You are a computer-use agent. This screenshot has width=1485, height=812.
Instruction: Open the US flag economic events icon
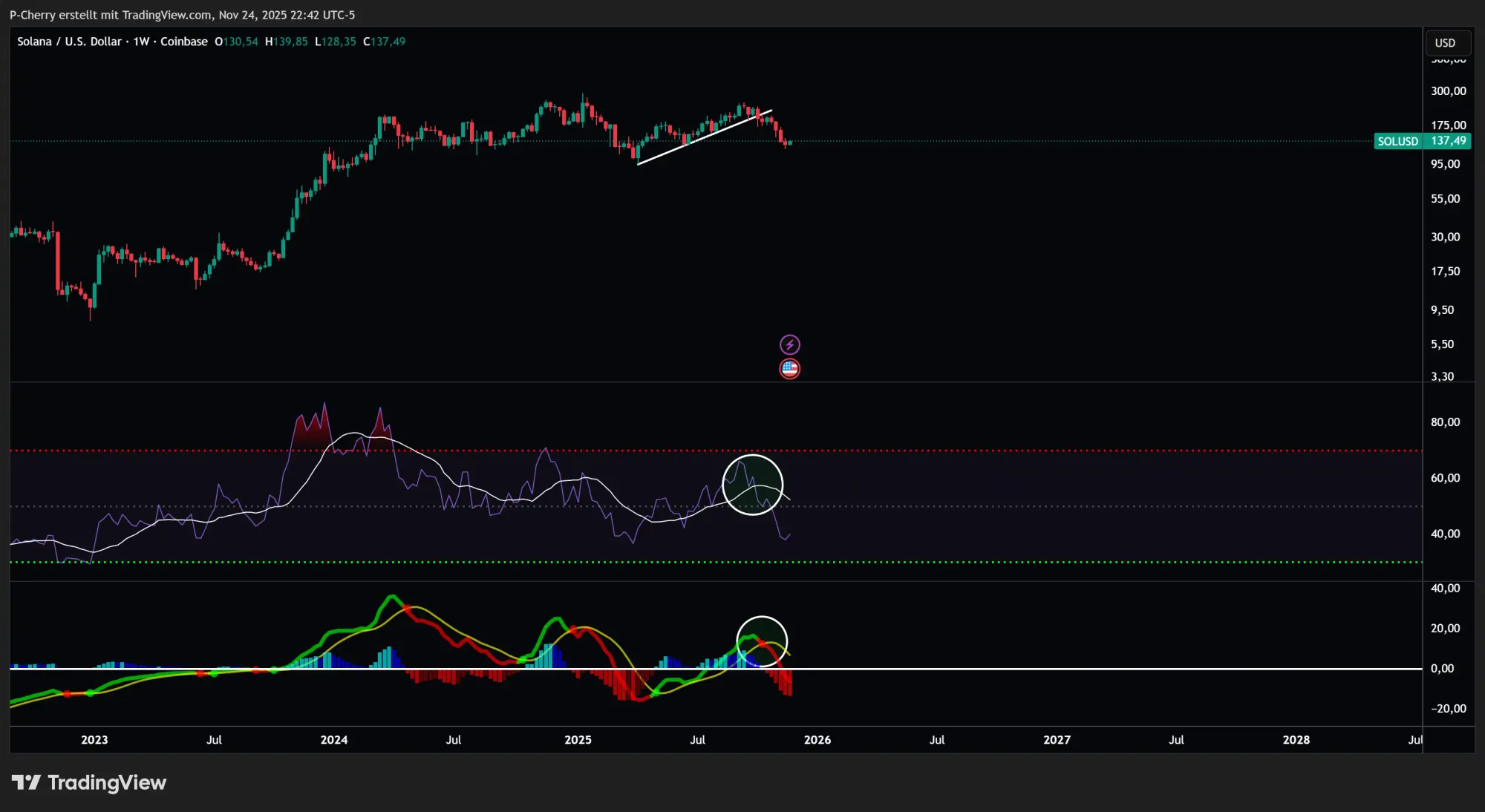790,368
